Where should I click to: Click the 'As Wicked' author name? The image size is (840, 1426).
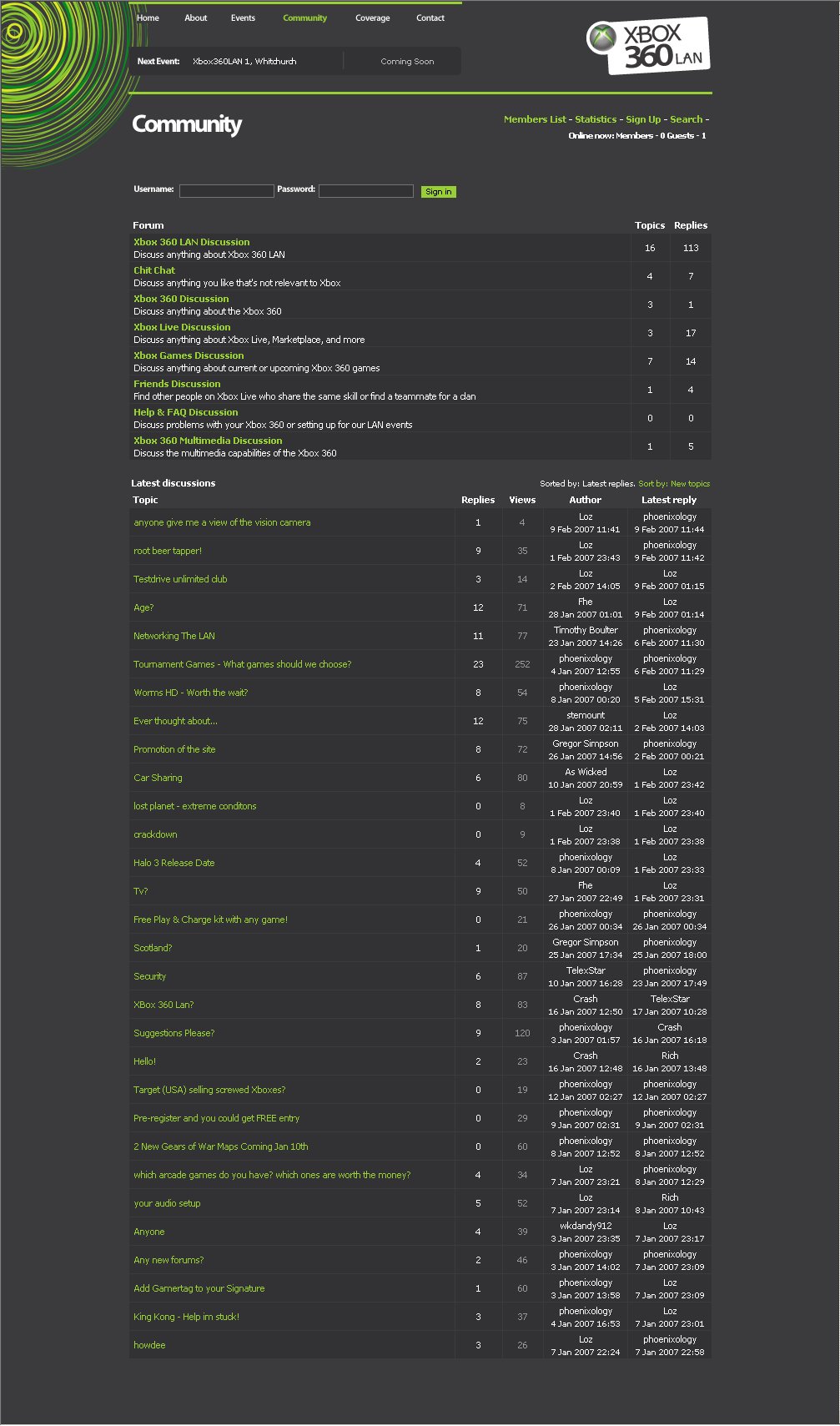(x=586, y=772)
